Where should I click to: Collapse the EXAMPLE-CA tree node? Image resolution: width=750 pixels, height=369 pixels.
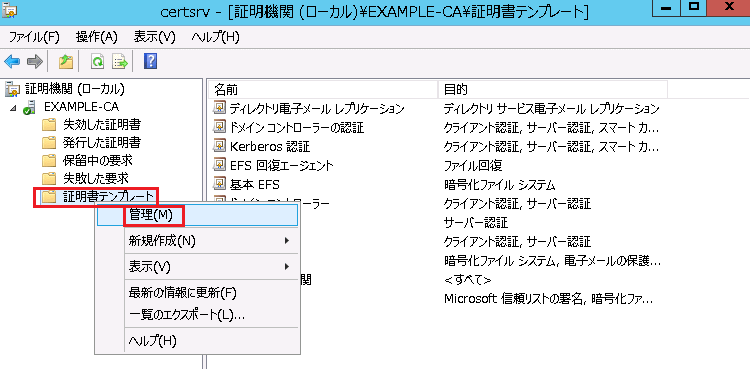tap(12, 108)
